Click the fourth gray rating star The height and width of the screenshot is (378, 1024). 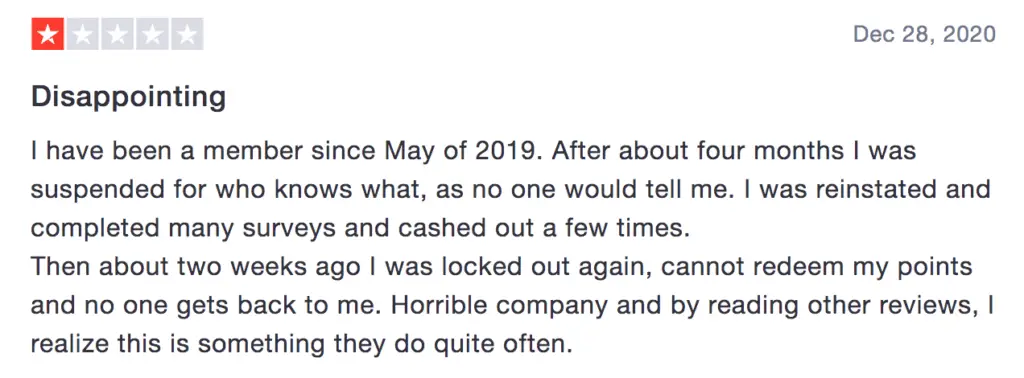pos(152,35)
